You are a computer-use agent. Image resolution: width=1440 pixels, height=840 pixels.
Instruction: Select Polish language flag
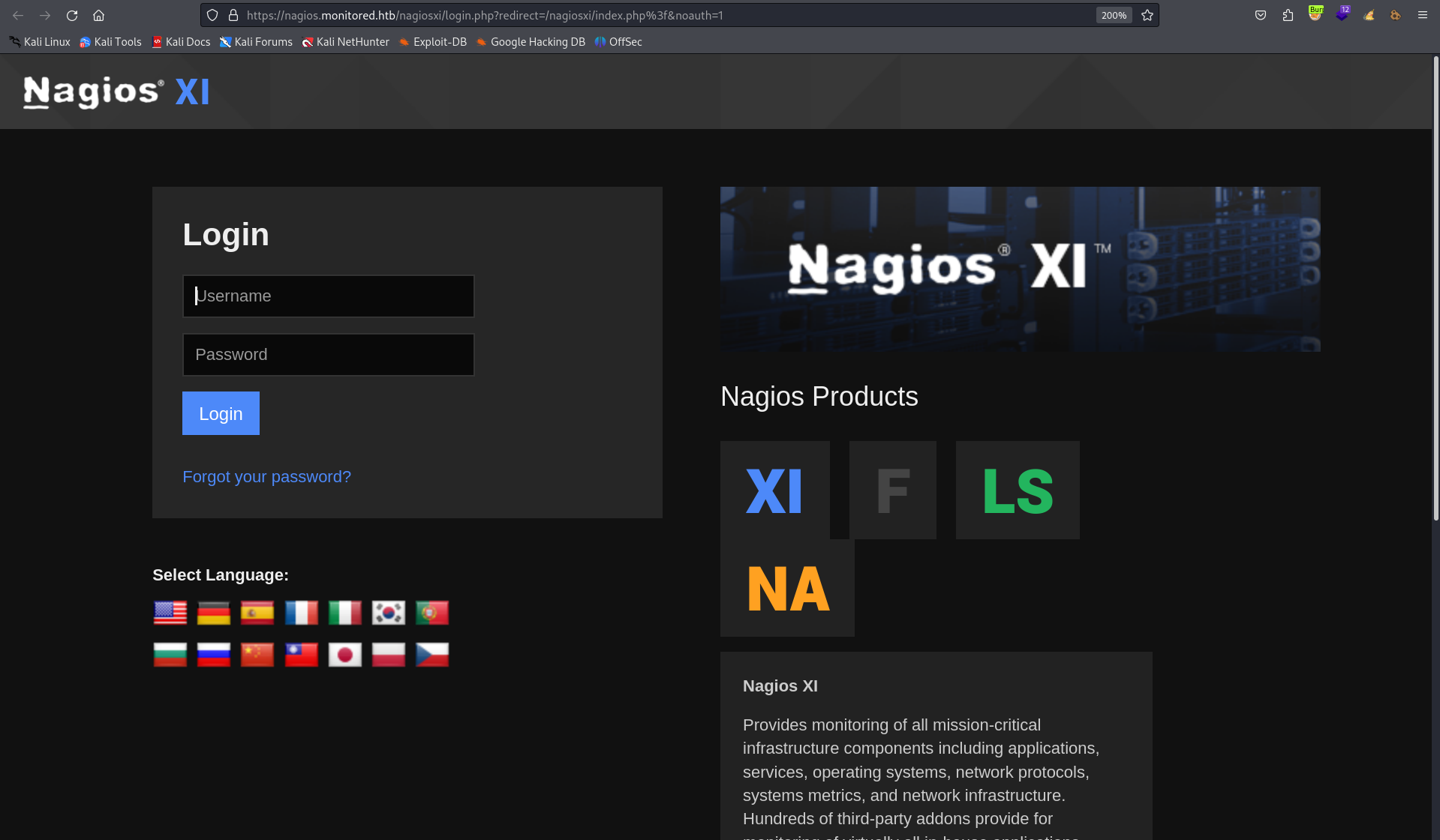coord(389,655)
